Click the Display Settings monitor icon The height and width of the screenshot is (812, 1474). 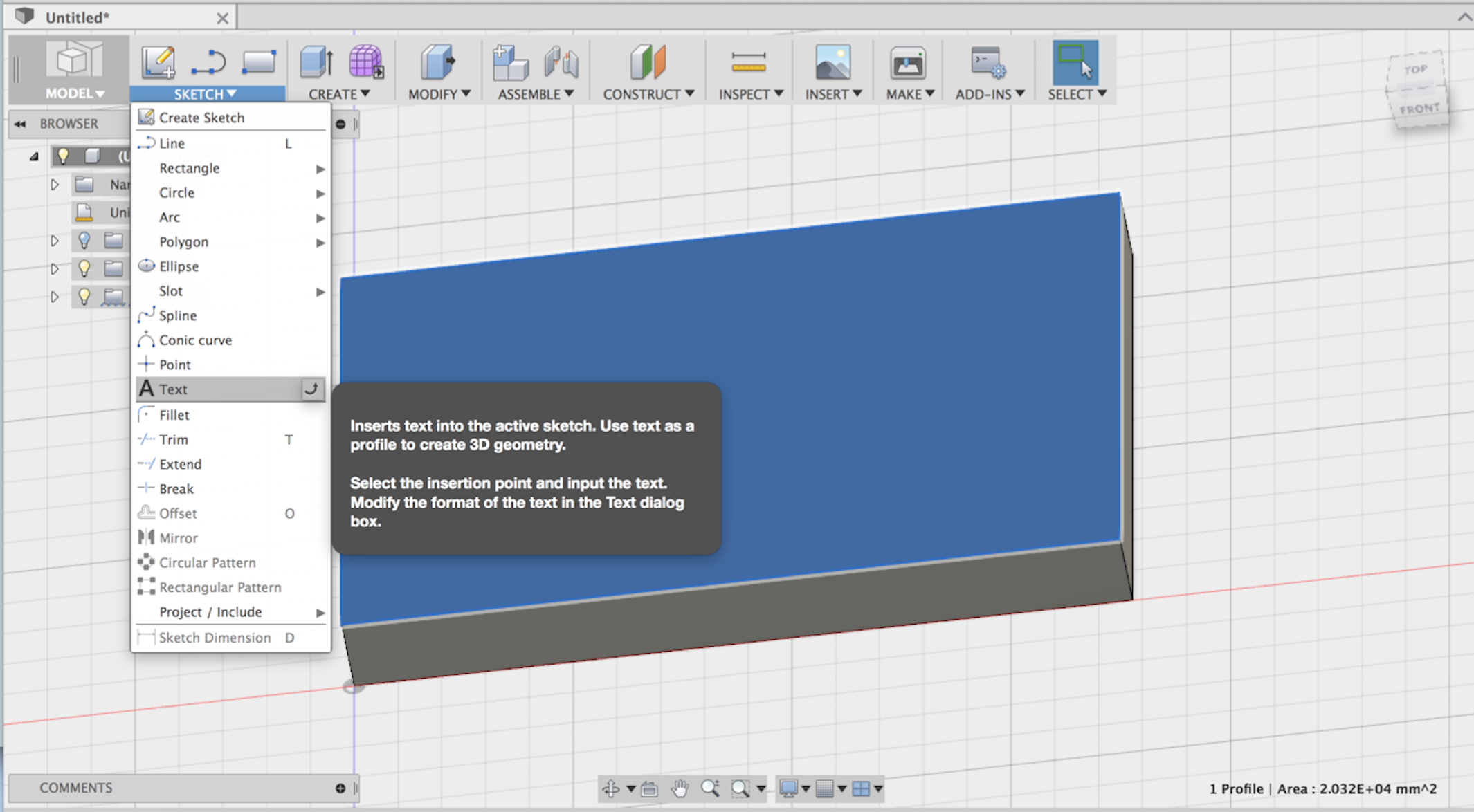(788, 788)
